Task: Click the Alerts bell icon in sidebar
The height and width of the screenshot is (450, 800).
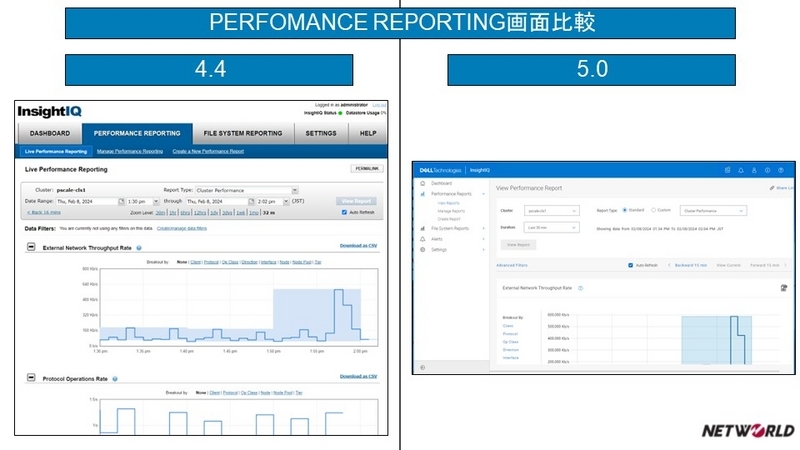Action: (422, 239)
